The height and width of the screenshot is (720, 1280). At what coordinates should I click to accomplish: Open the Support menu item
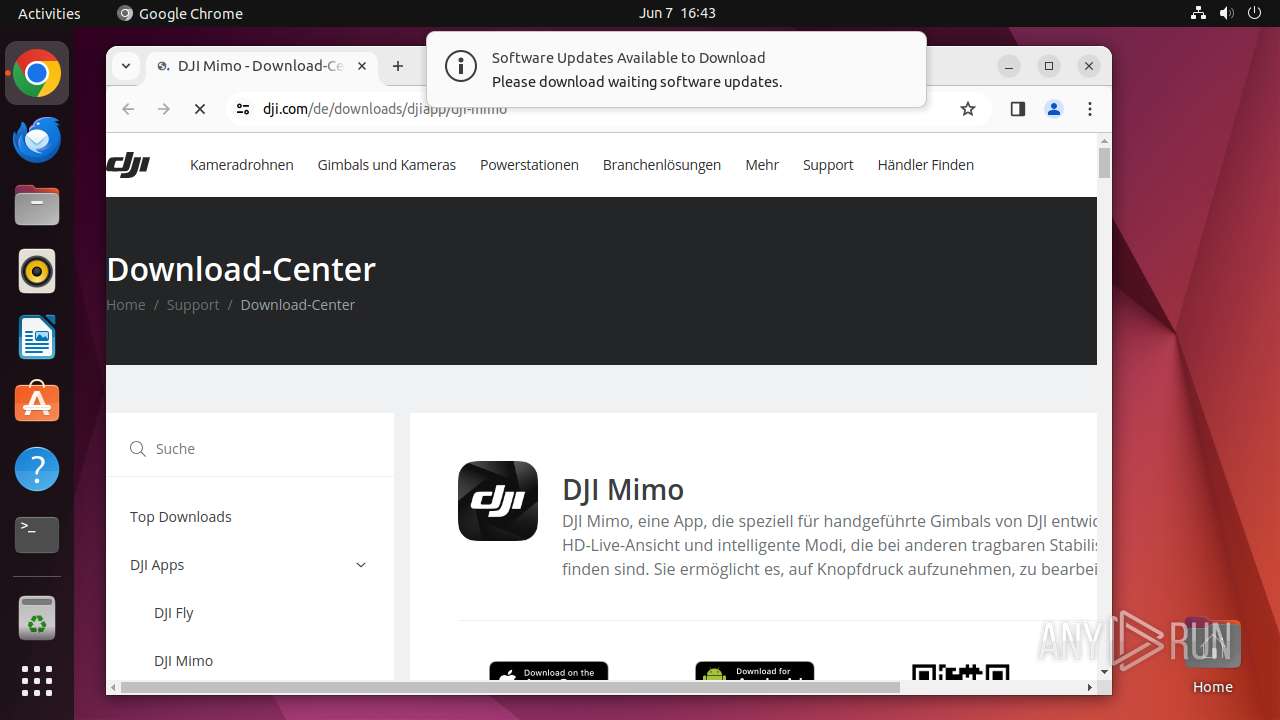[828, 165]
